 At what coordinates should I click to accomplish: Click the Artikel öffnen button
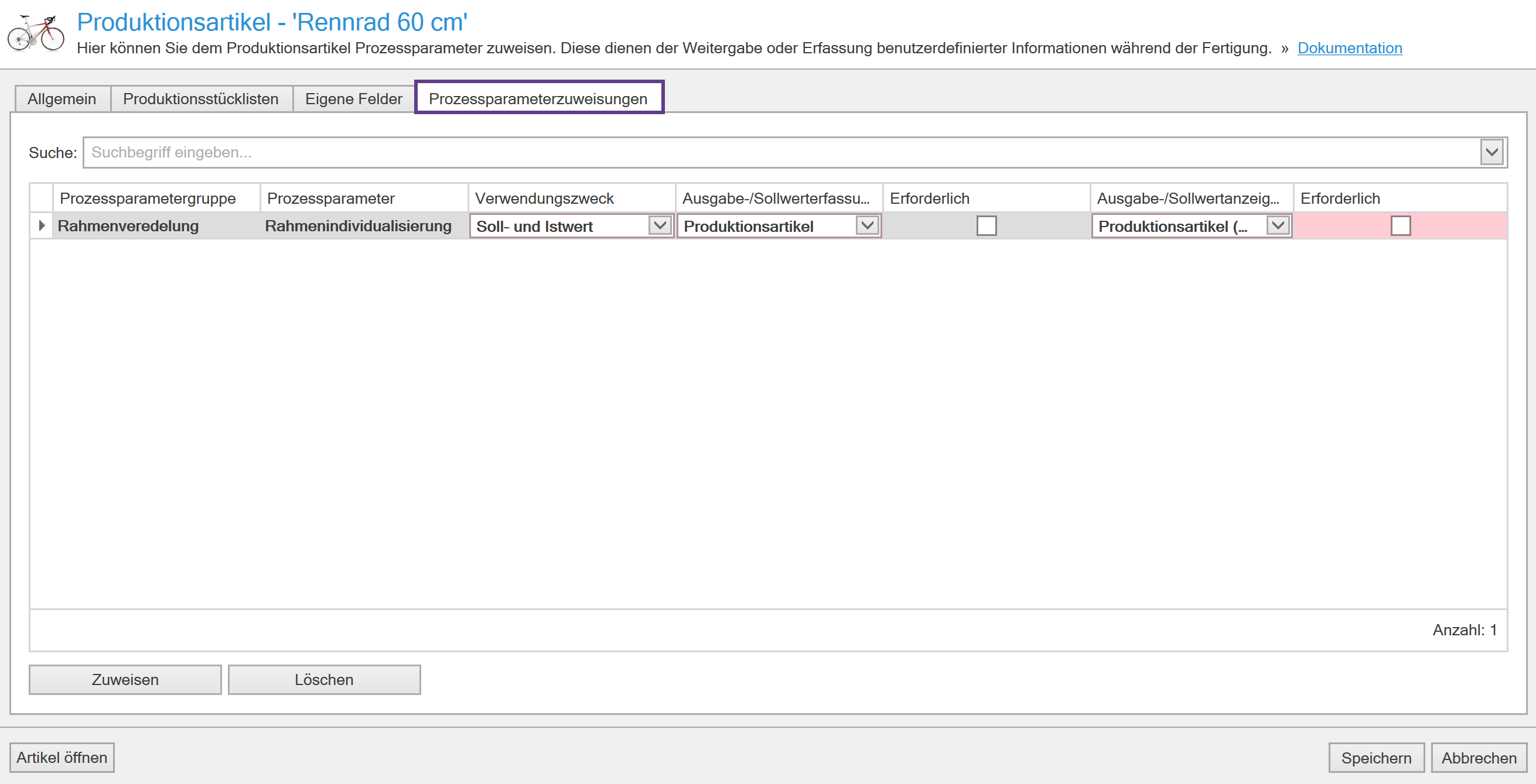62,758
